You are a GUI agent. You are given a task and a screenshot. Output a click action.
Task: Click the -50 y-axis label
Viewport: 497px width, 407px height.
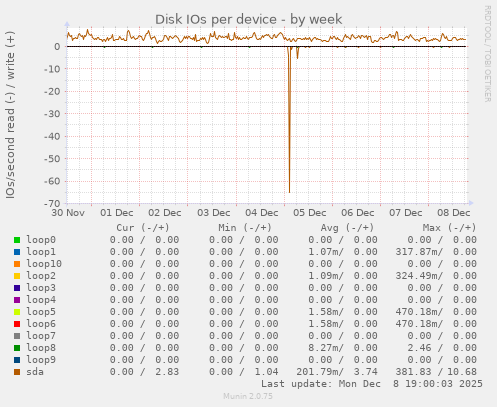pos(52,159)
